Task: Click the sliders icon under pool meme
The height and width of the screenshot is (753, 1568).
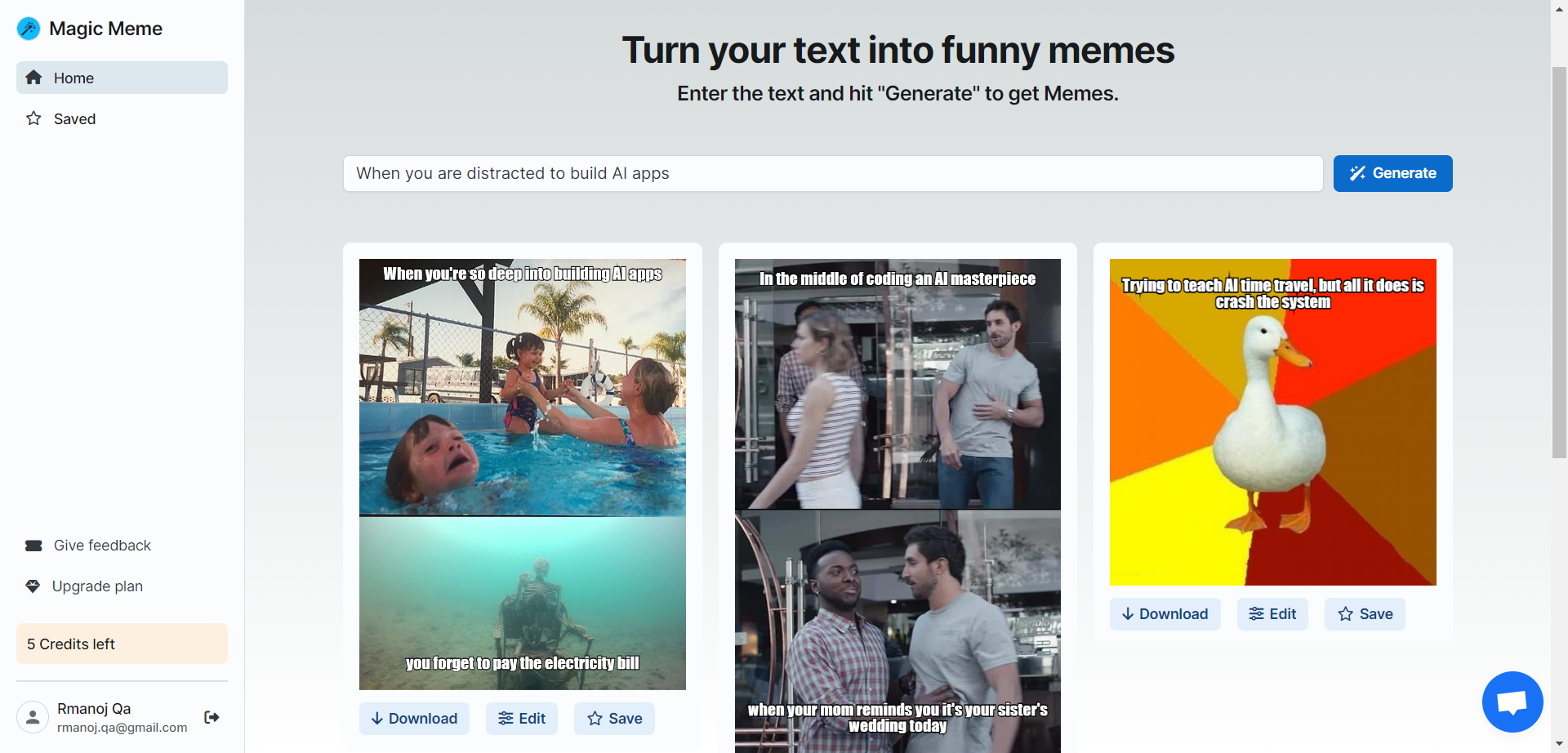Action: (506, 719)
